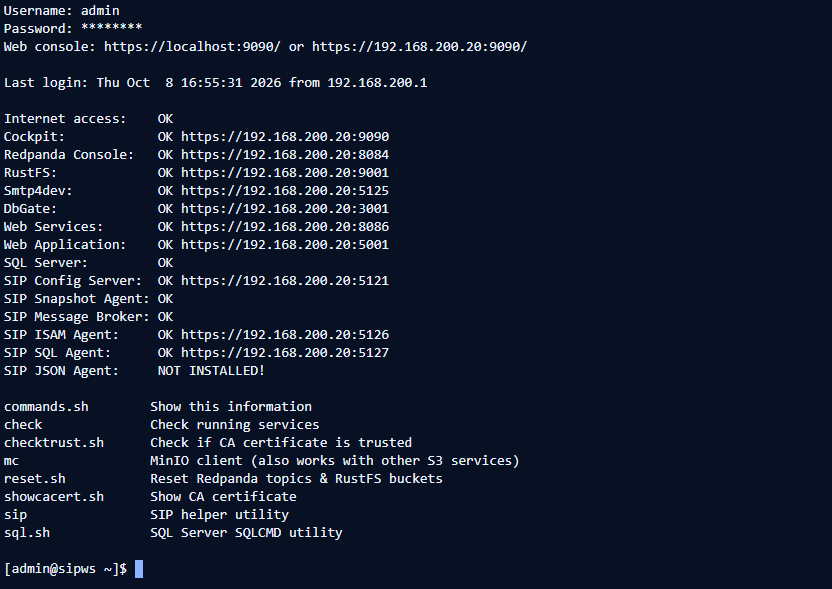Click the 'mc' command name
This screenshot has height=589, width=832.
[x=11, y=461]
